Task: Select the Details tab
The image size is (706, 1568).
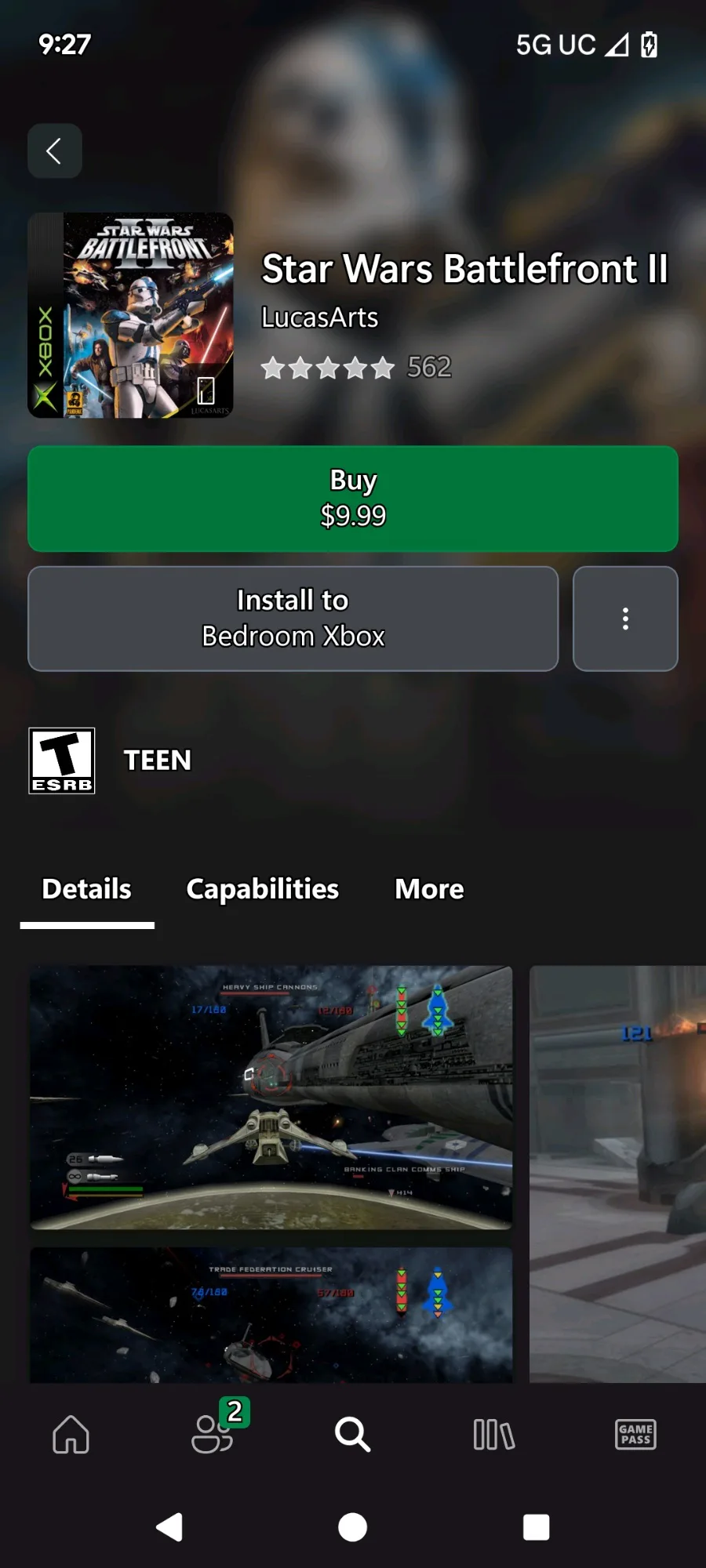Action: pyautogui.click(x=87, y=889)
